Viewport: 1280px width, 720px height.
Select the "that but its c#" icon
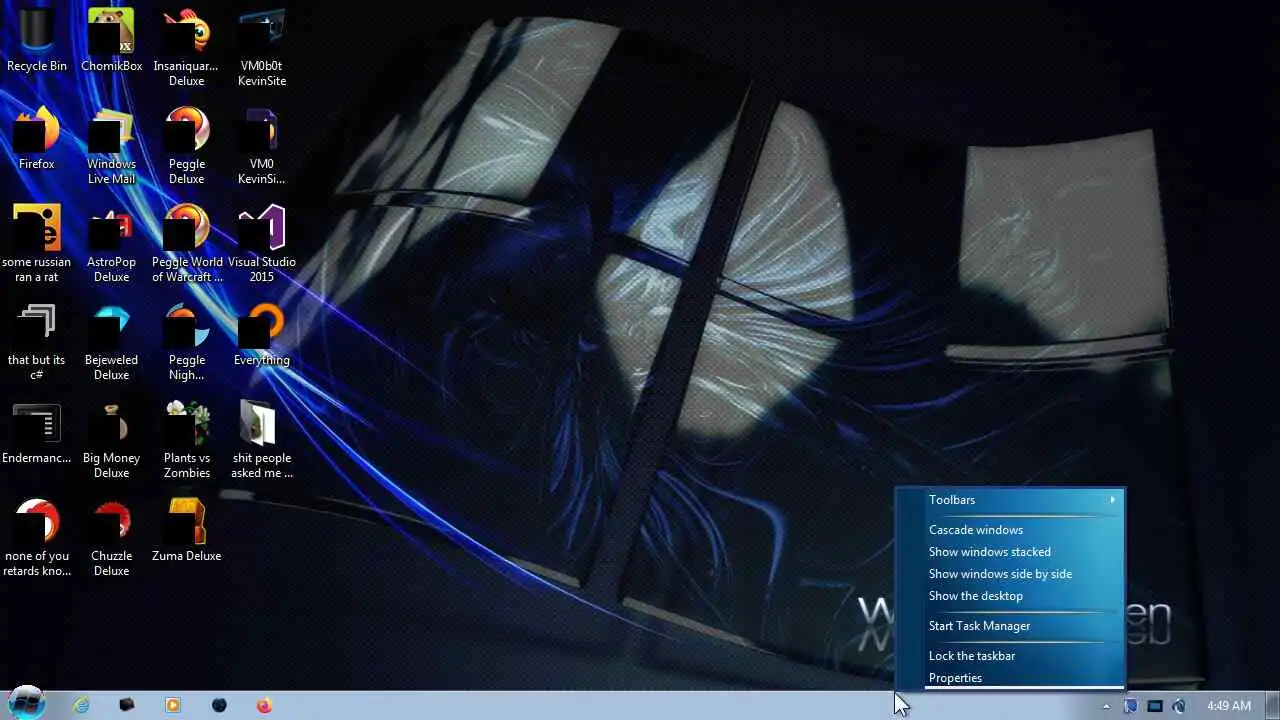pos(37,341)
